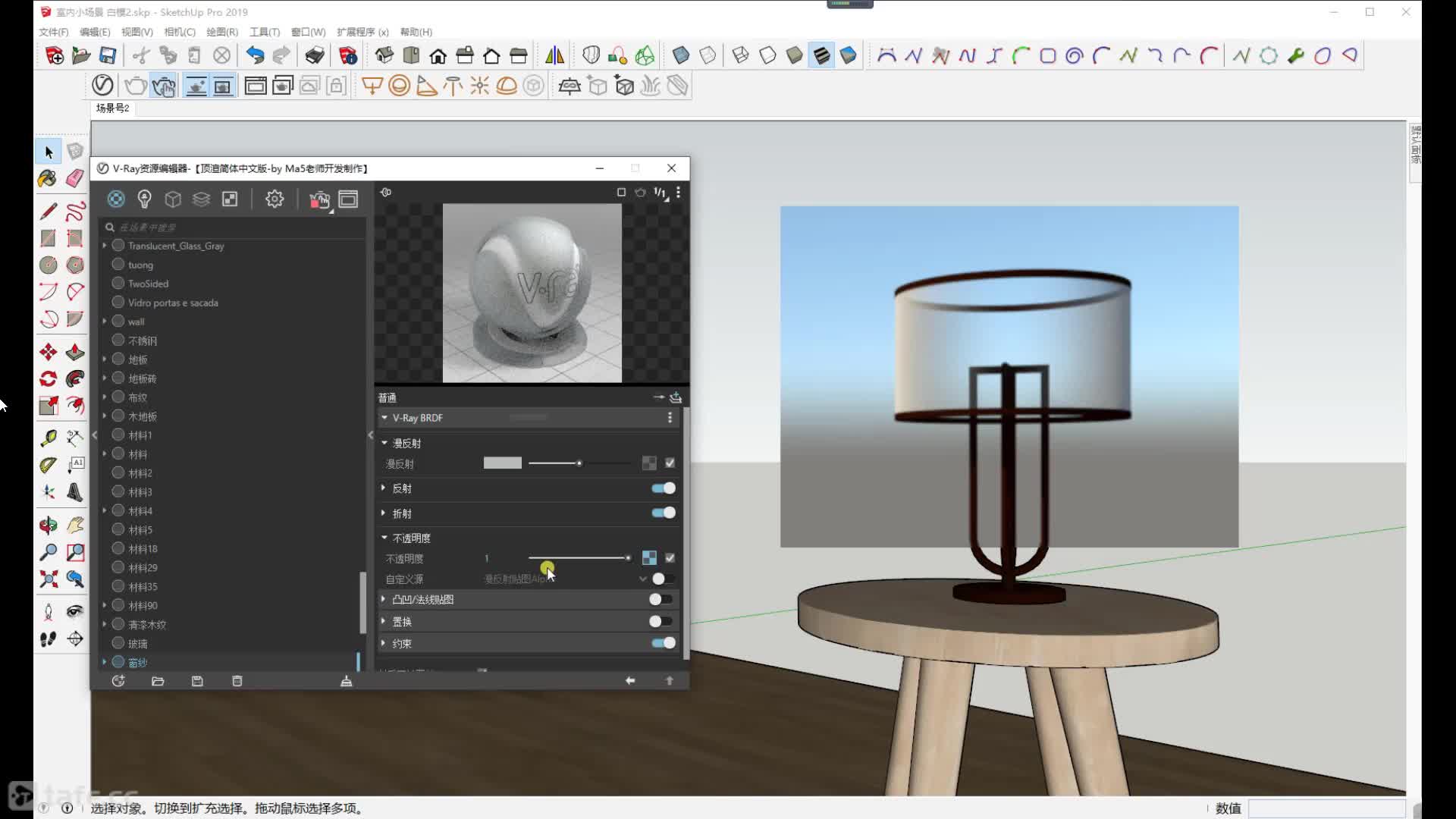The image size is (1456, 819).
Task: Select the Push/Pull tool
Action: click(75, 352)
